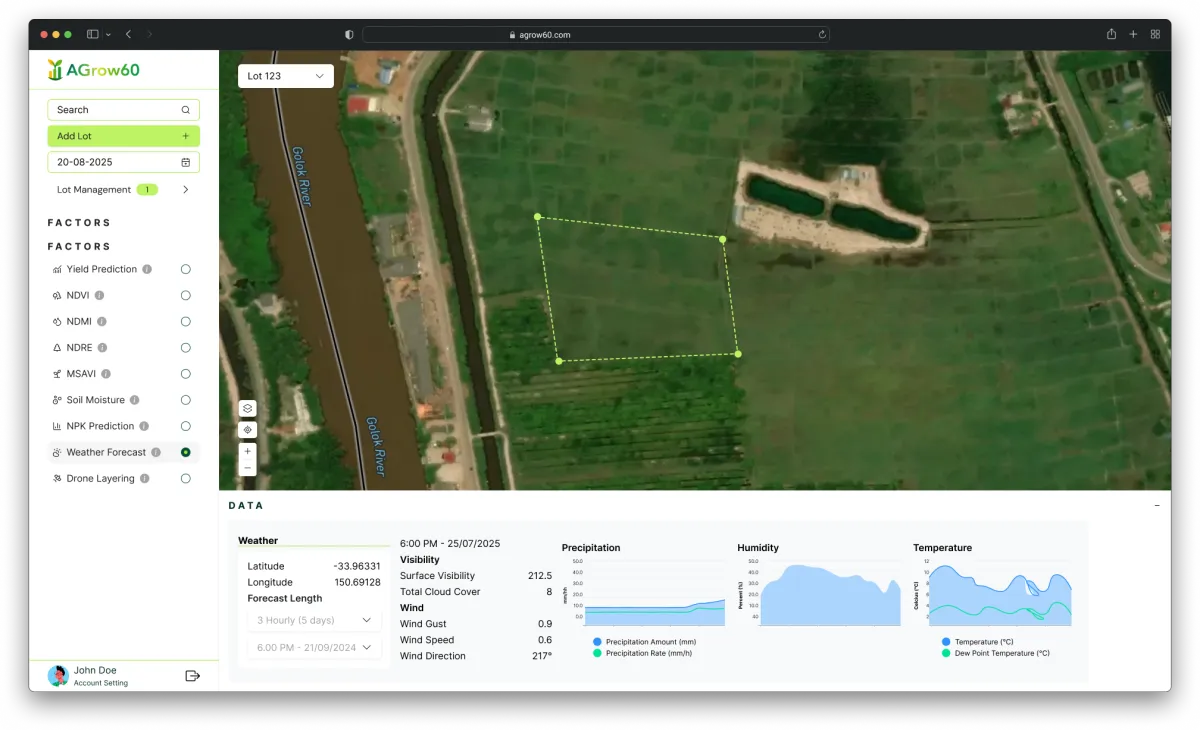Image resolution: width=1200 pixels, height=730 pixels.
Task: Click the NDVI info icon
Action: click(99, 295)
